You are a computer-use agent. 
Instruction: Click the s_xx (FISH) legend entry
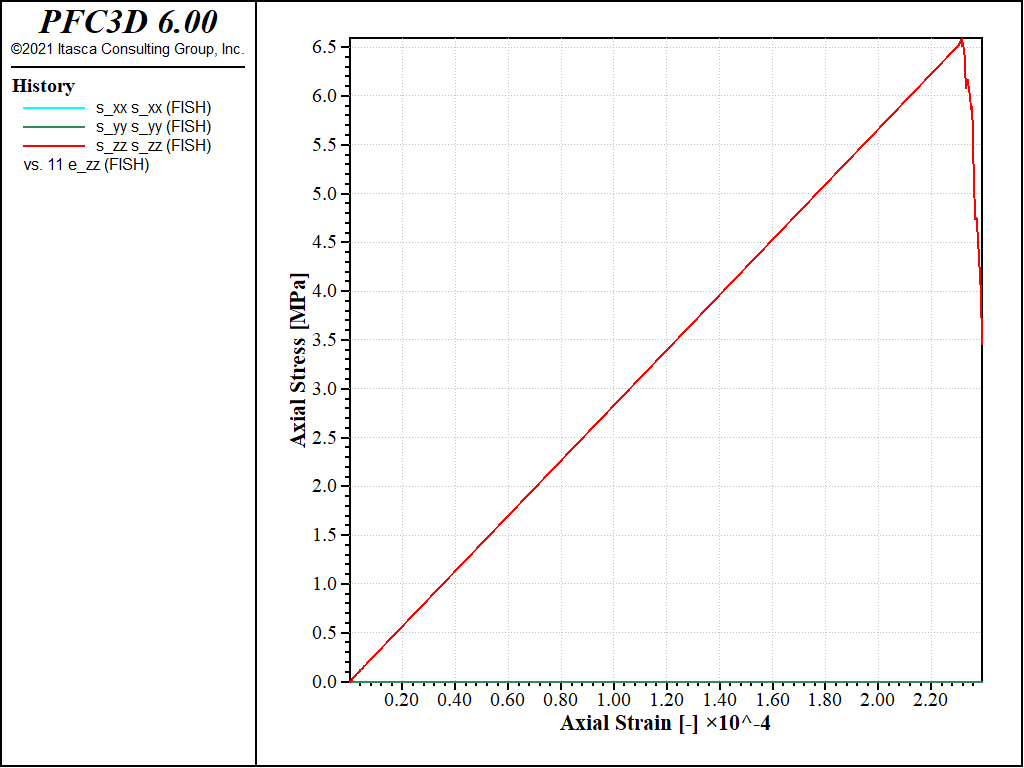153,108
